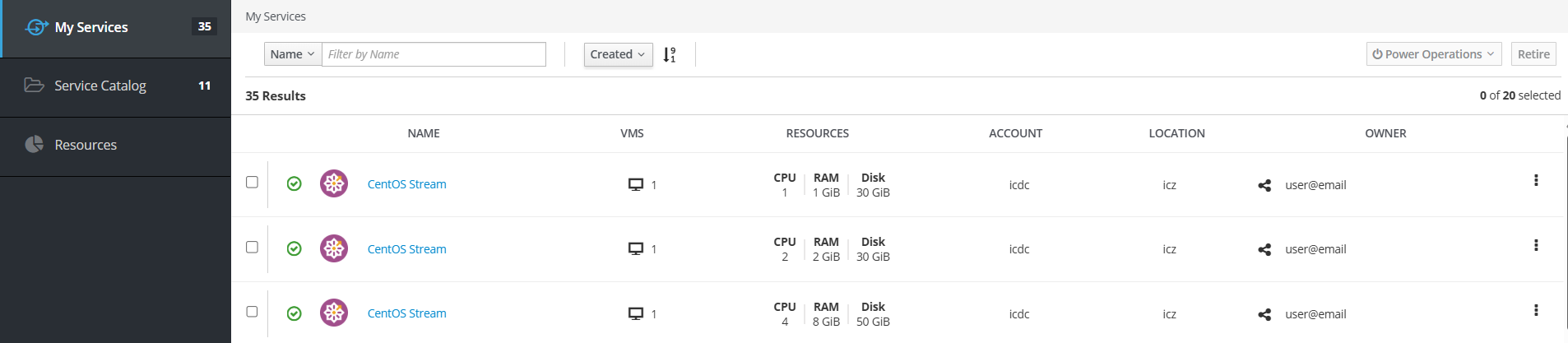The height and width of the screenshot is (343, 1568).
Task: Select the 8 GiB RAM CentOS Stream row checkbox
Action: 252,312
